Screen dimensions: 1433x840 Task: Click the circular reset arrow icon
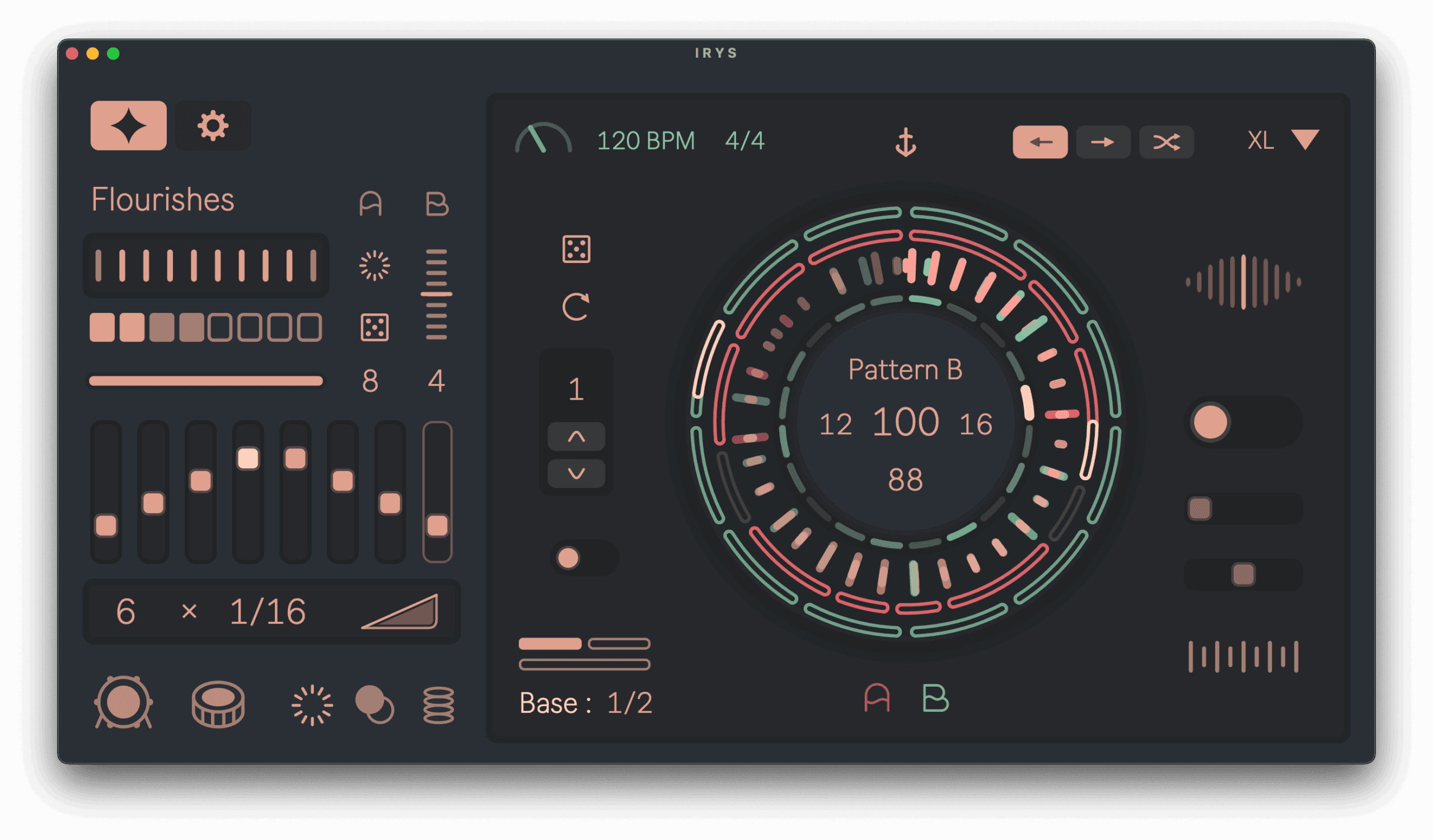pyautogui.click(x=576, y=307)
